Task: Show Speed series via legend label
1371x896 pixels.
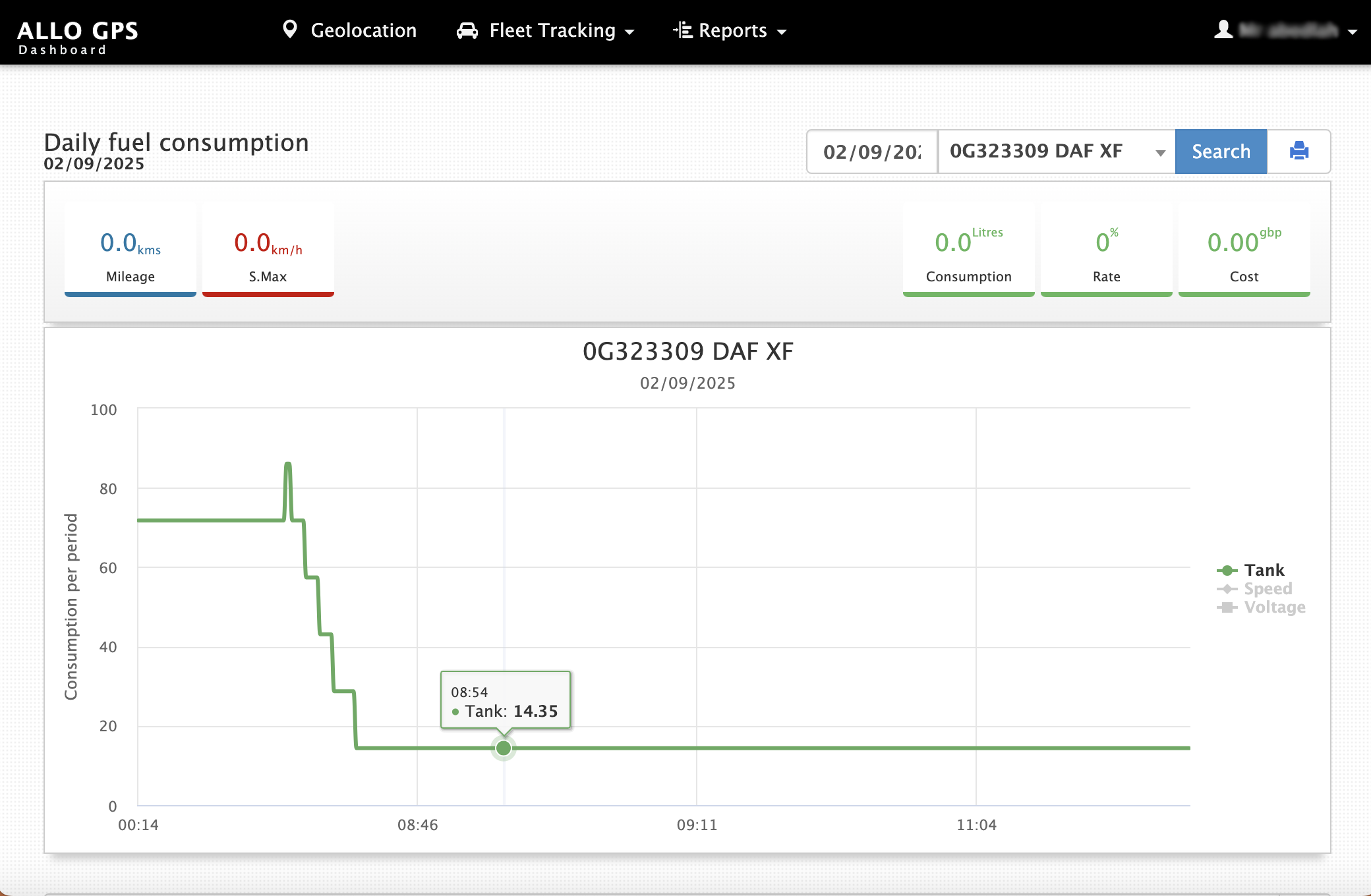Action: pos(1268,589)
